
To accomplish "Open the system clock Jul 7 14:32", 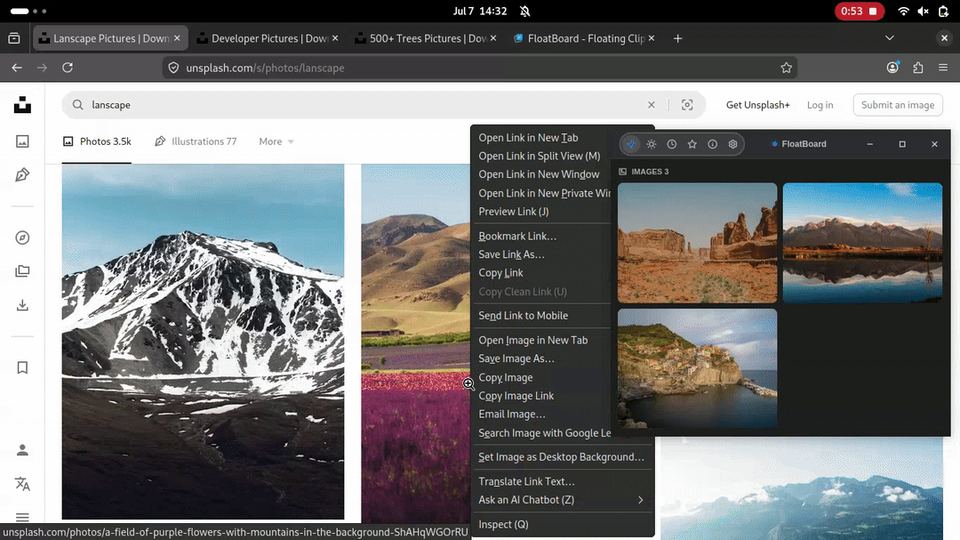I will (480, 11).
